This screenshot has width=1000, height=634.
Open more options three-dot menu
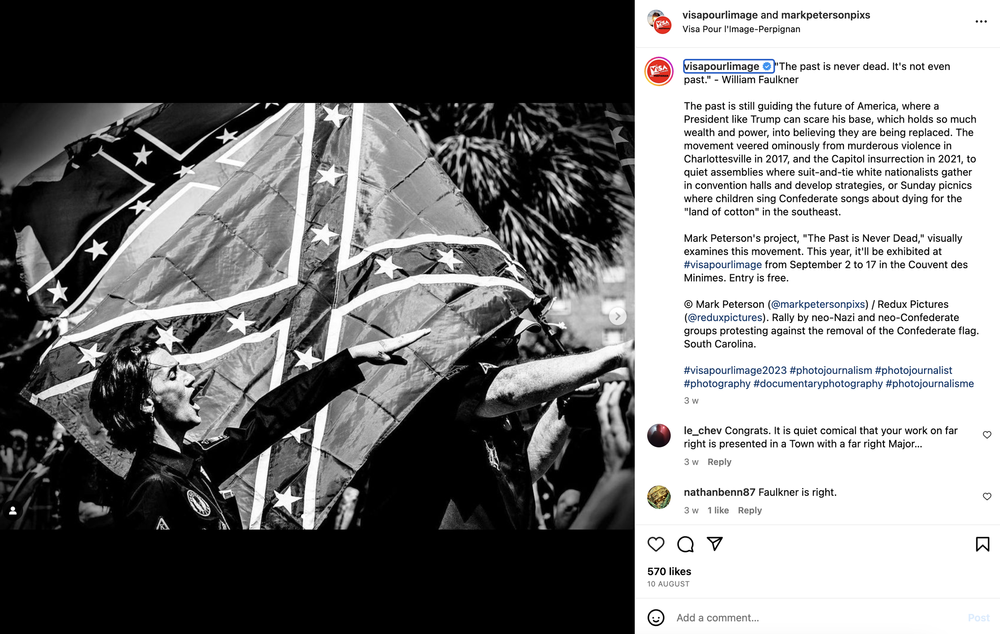981,22
